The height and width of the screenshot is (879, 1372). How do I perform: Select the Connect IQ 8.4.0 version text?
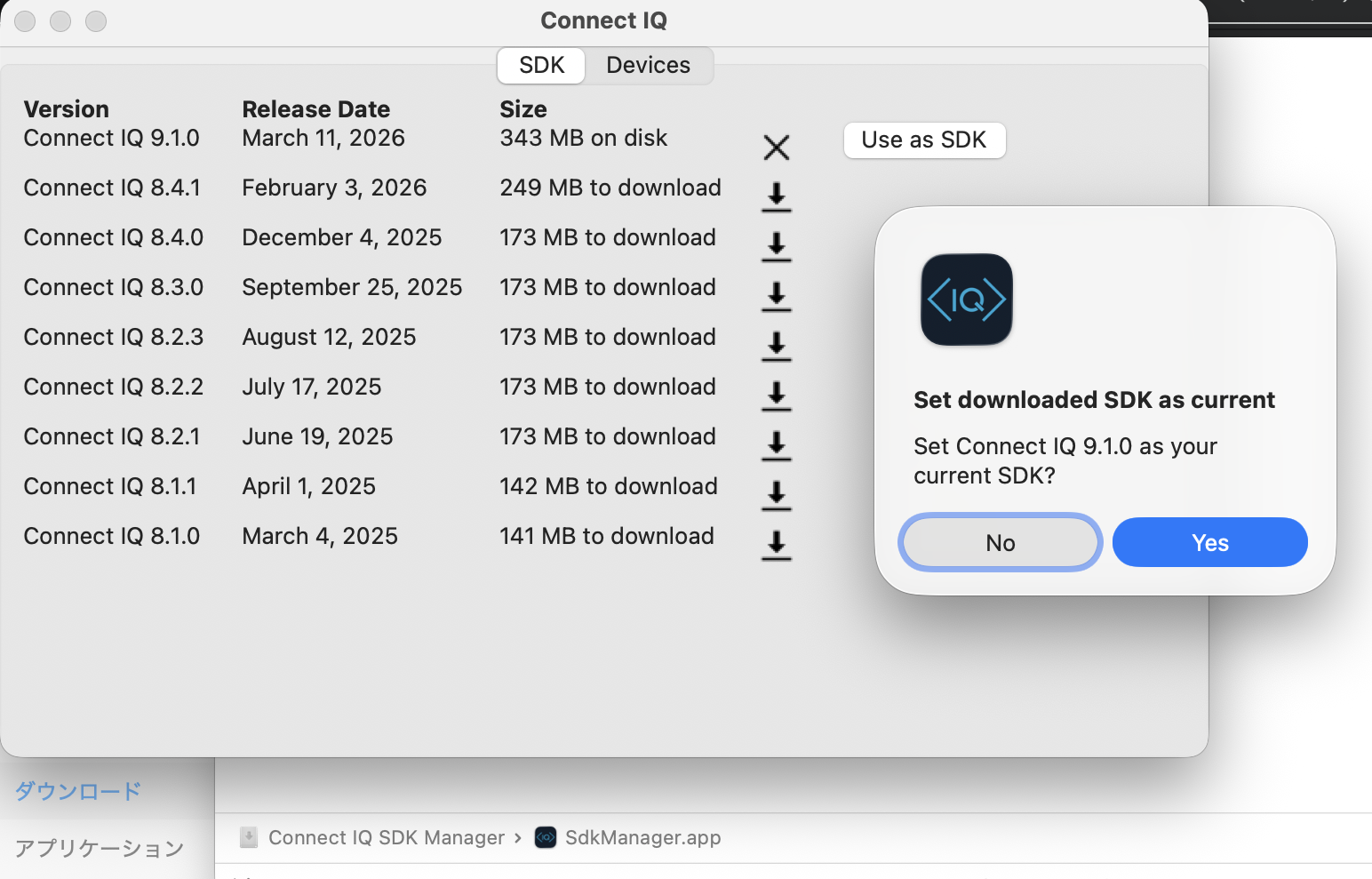(x=114, y=237)
